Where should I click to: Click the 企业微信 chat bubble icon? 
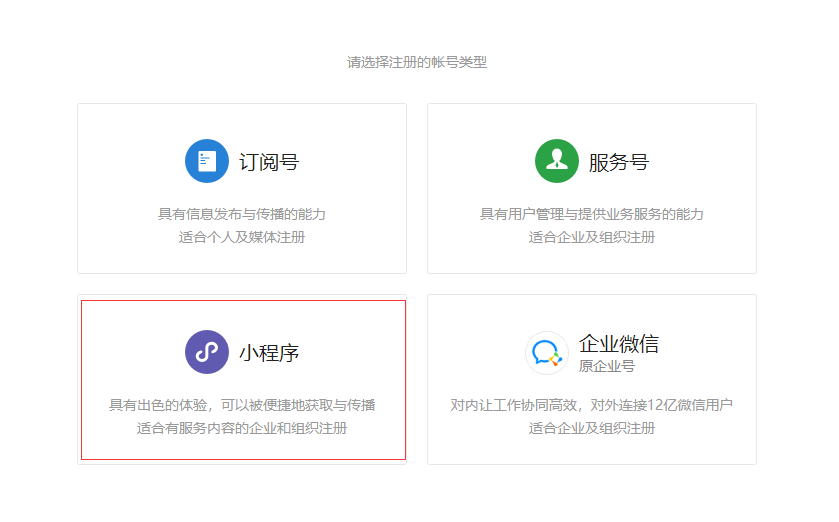click(x=546, y=353)
